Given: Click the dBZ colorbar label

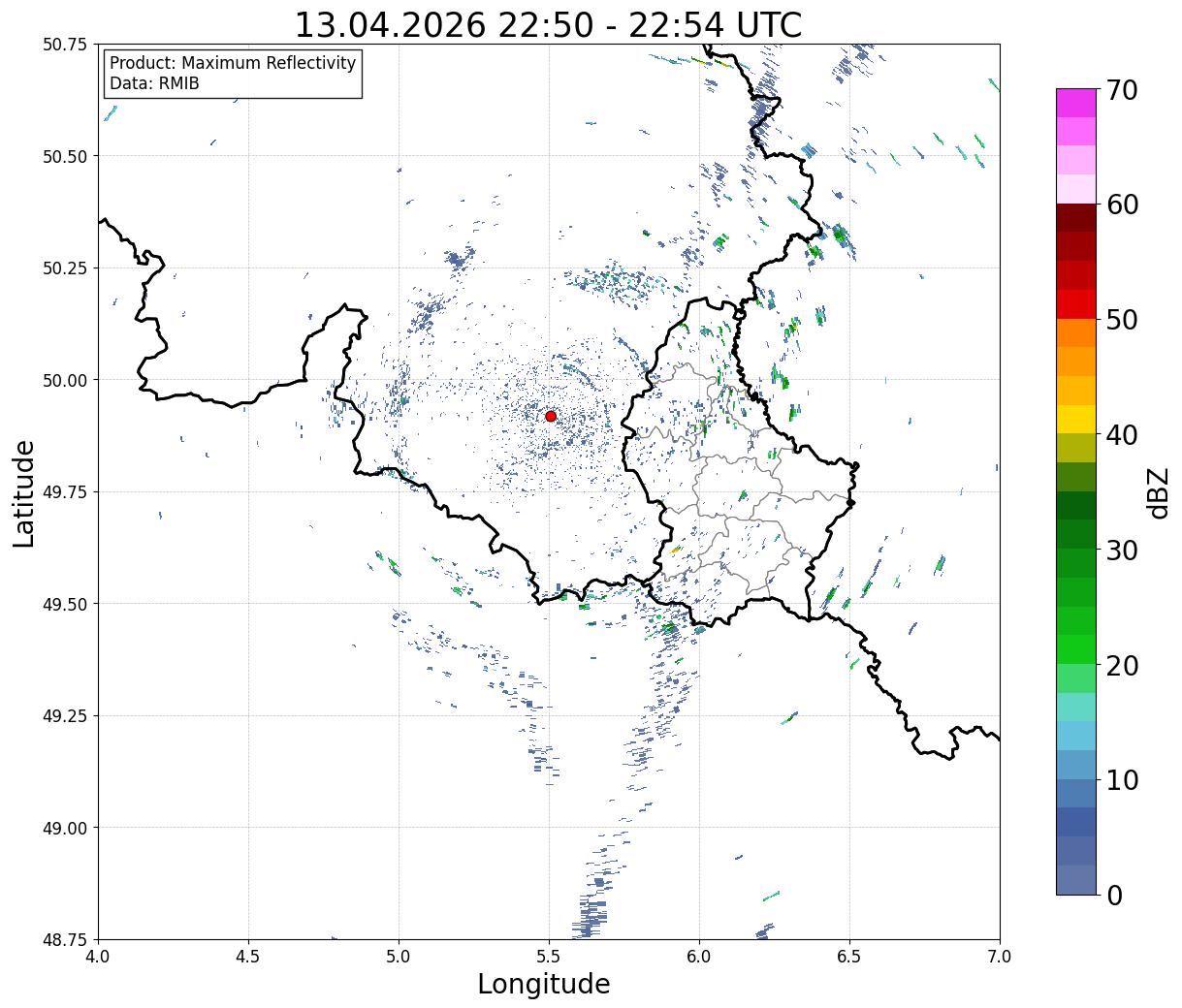Looking at the screenshot, I should pyautogui.click(x=1158, y=492).
